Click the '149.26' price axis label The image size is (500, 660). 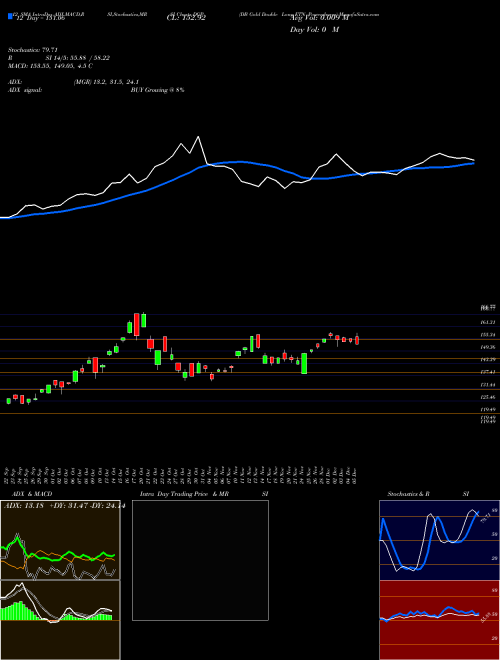click(487, 347)
